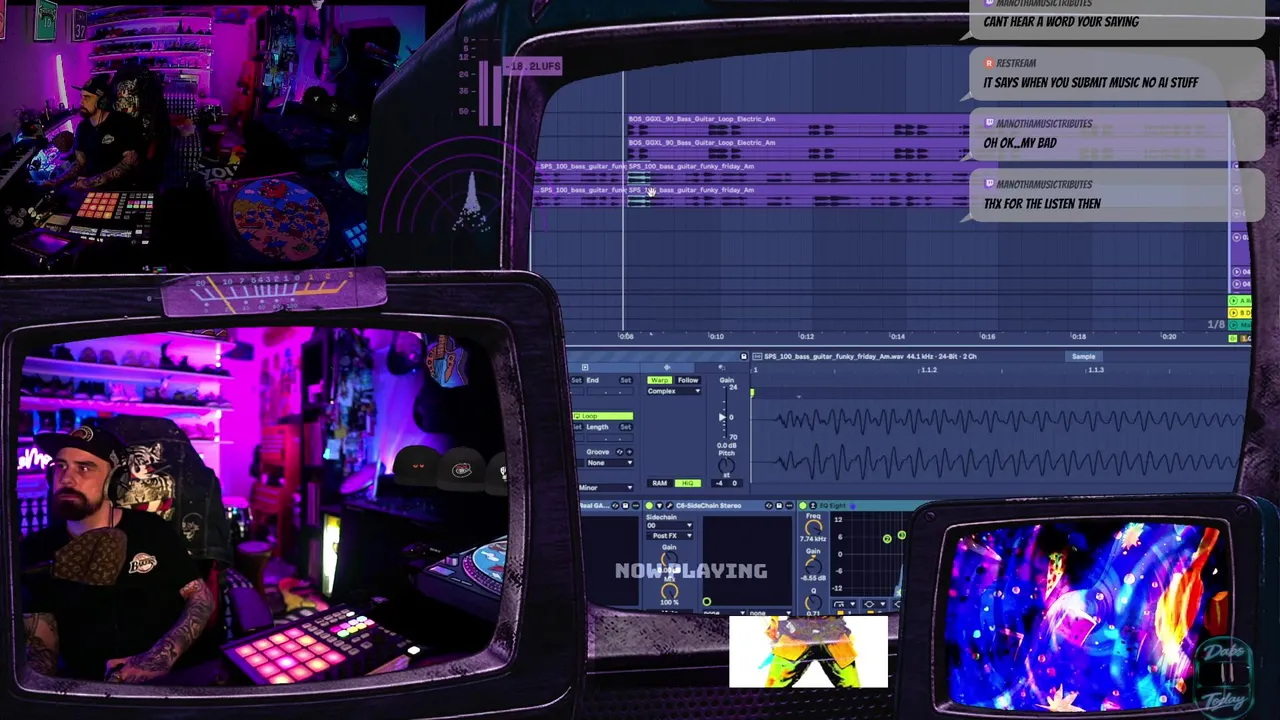Open left 'none' dropdown under C6-SideChain
Screen dimensions: 1280x720
coord(725,613)
